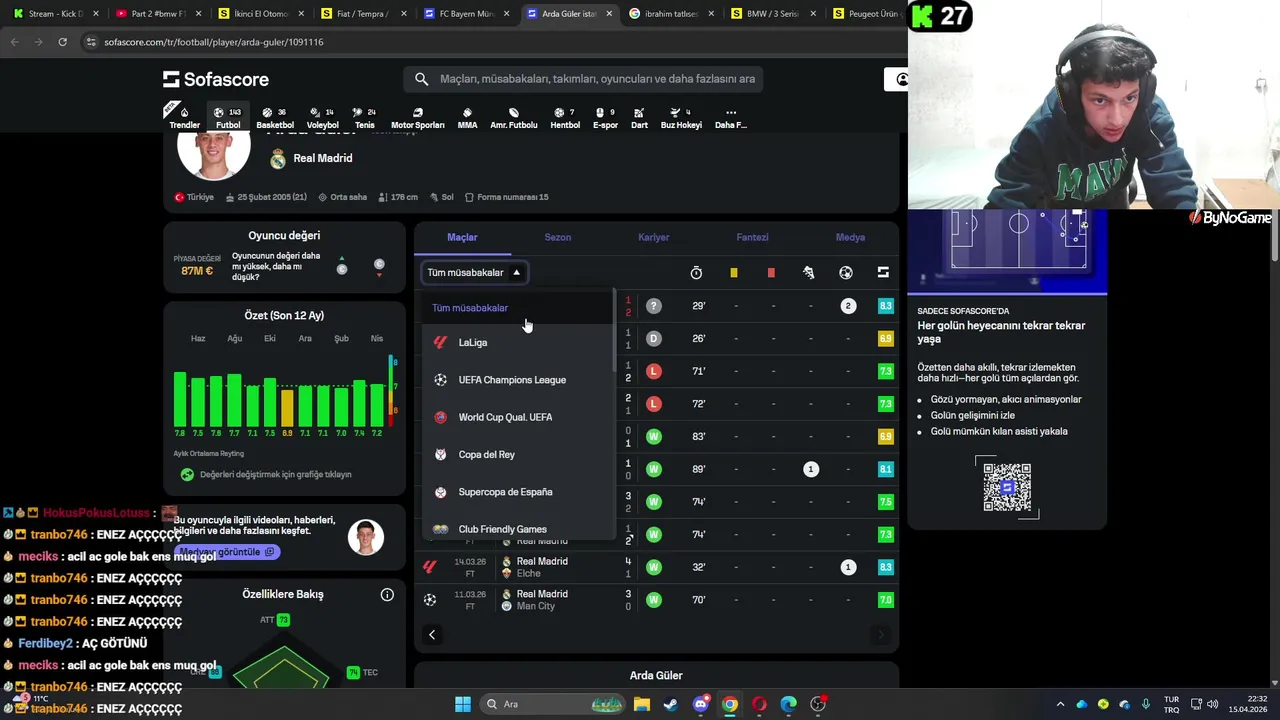This screenshot has width=1280, height=720.
Task: Click the yellow card column icon
Action: 734,273
